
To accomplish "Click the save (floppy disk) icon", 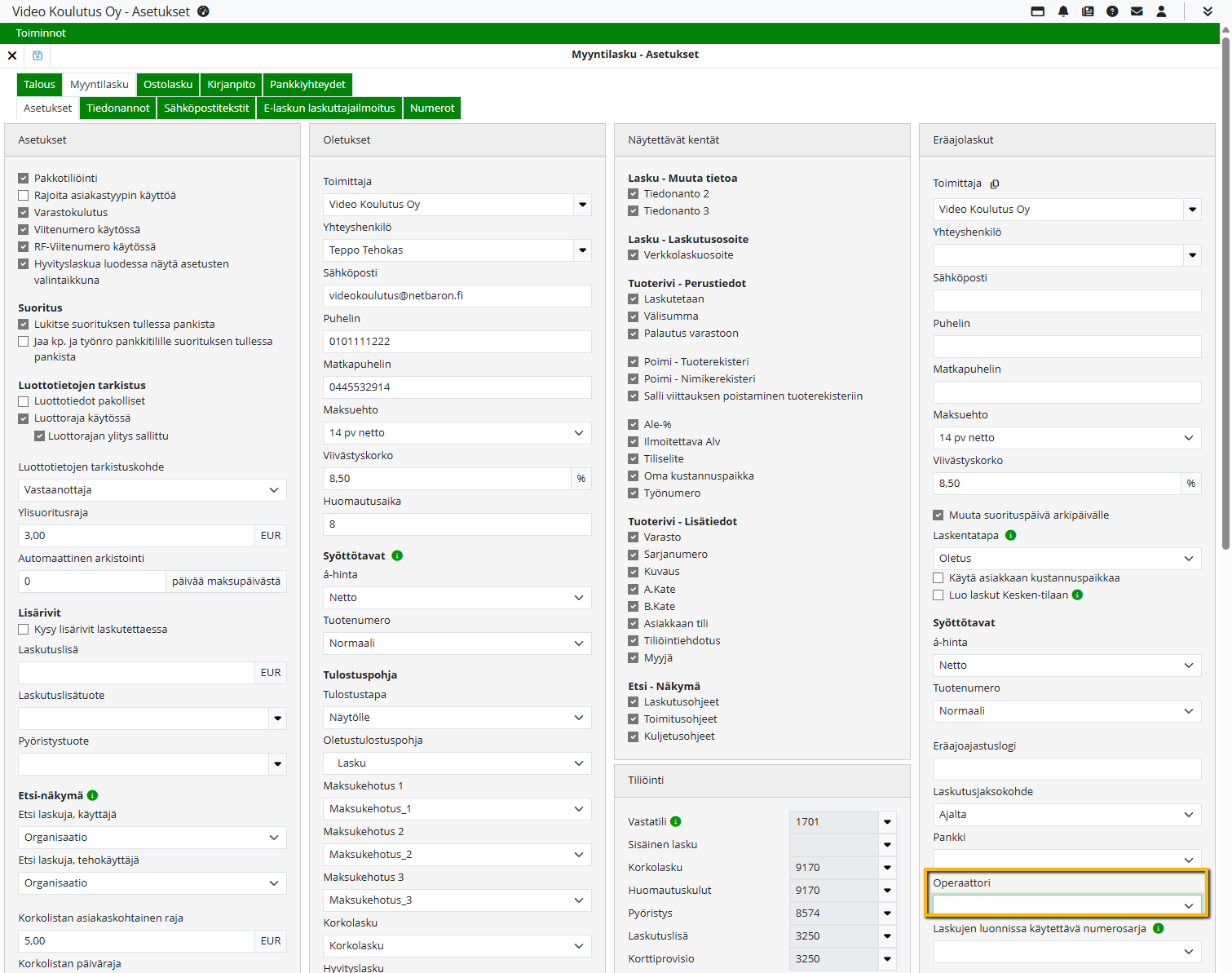I will point(37,55).
